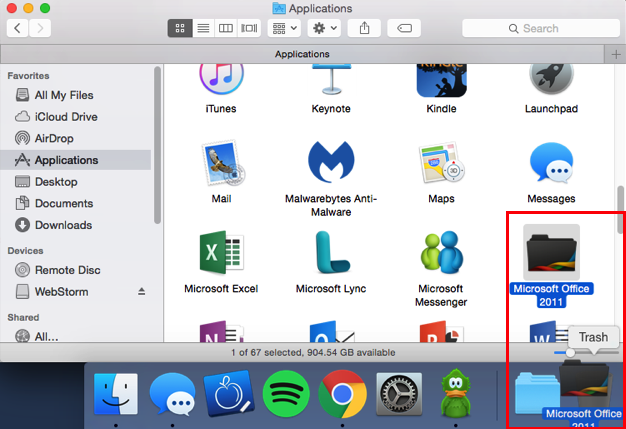Switch to column view
The width and height of the screenshot is (626, 429).
[x=226, y=28]
